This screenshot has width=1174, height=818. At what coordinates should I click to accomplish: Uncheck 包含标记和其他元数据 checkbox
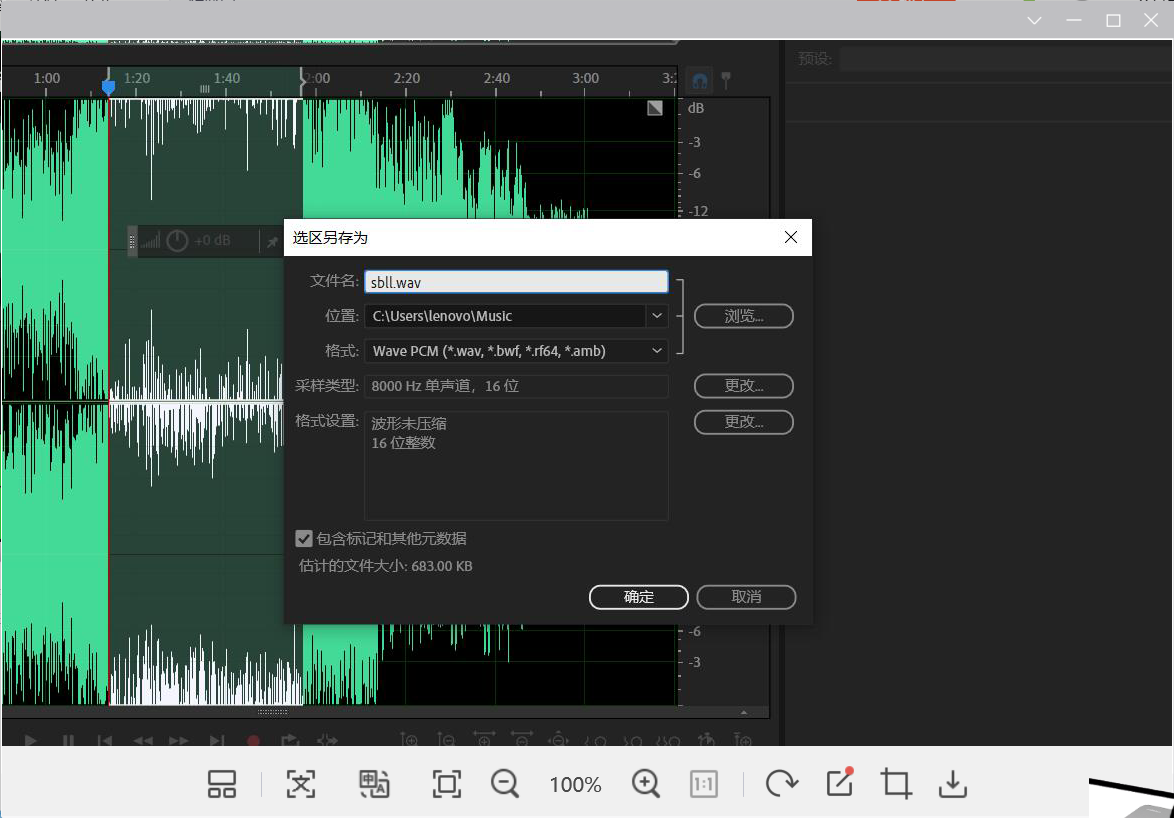point(304,539)
